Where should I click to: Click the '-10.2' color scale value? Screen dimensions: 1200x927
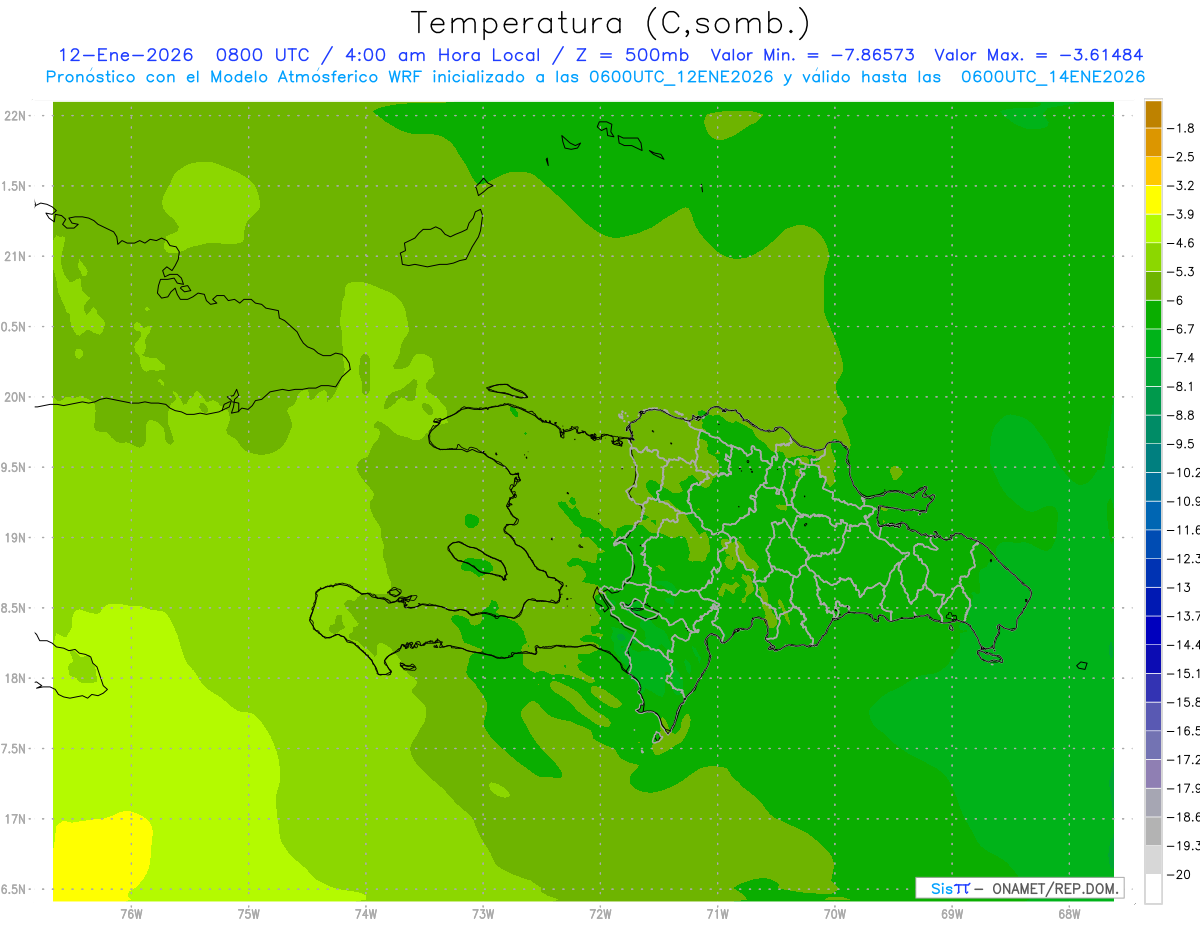pos(1184,472)
